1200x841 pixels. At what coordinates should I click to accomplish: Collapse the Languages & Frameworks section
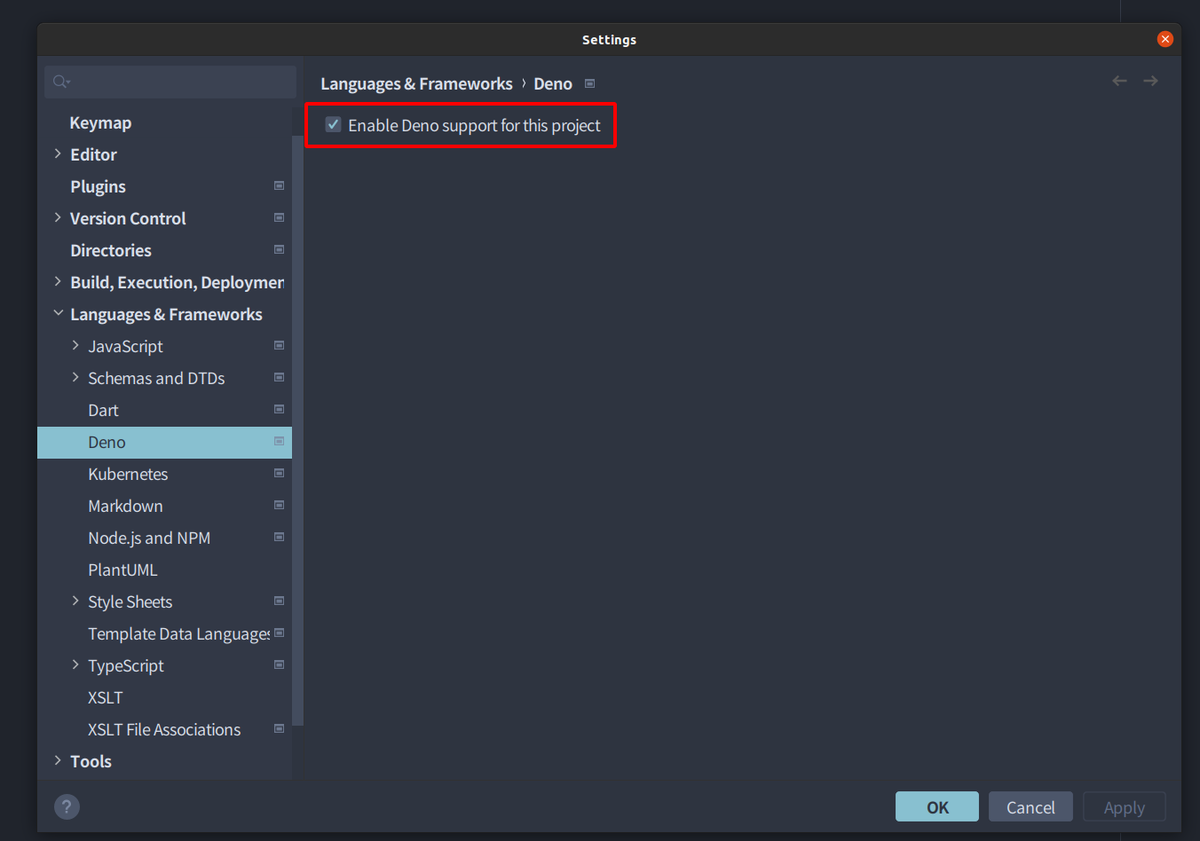(57, 313)
